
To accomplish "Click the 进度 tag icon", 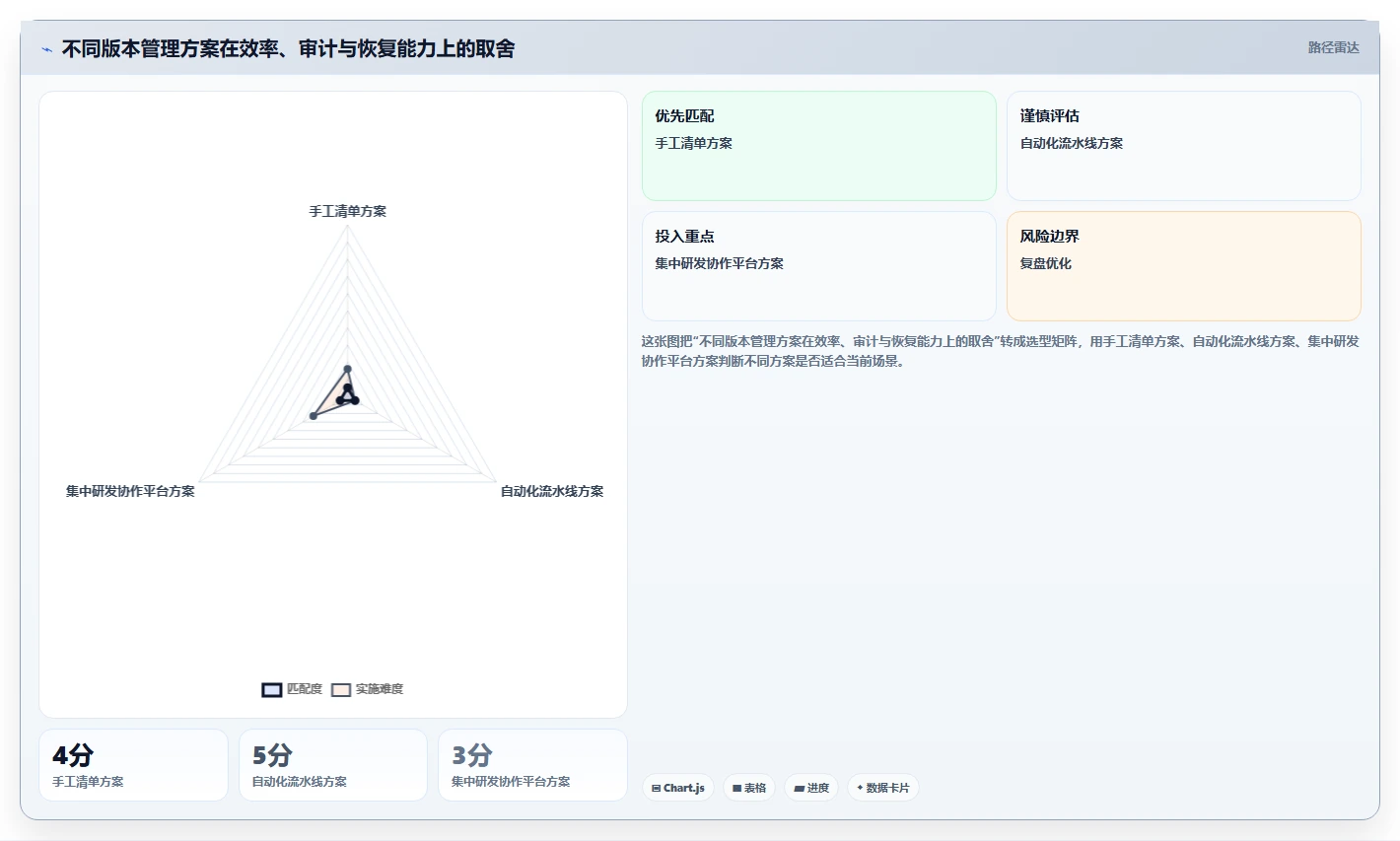I will pos(799,789).
